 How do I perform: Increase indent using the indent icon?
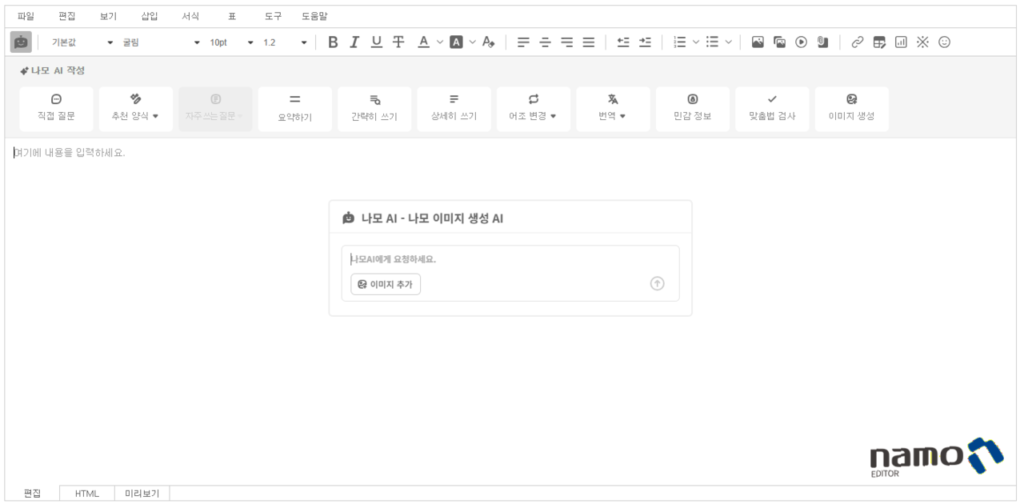[645, 42]
